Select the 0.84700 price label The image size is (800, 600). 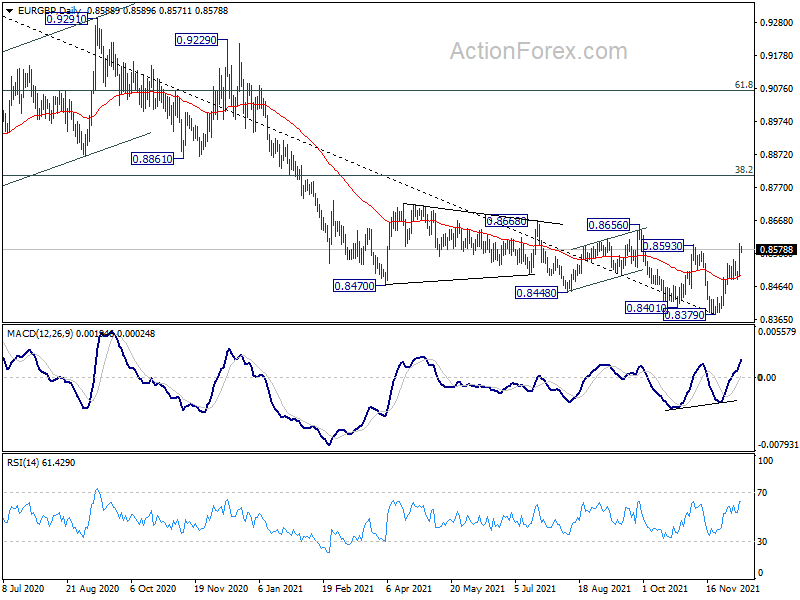[354, 286]
